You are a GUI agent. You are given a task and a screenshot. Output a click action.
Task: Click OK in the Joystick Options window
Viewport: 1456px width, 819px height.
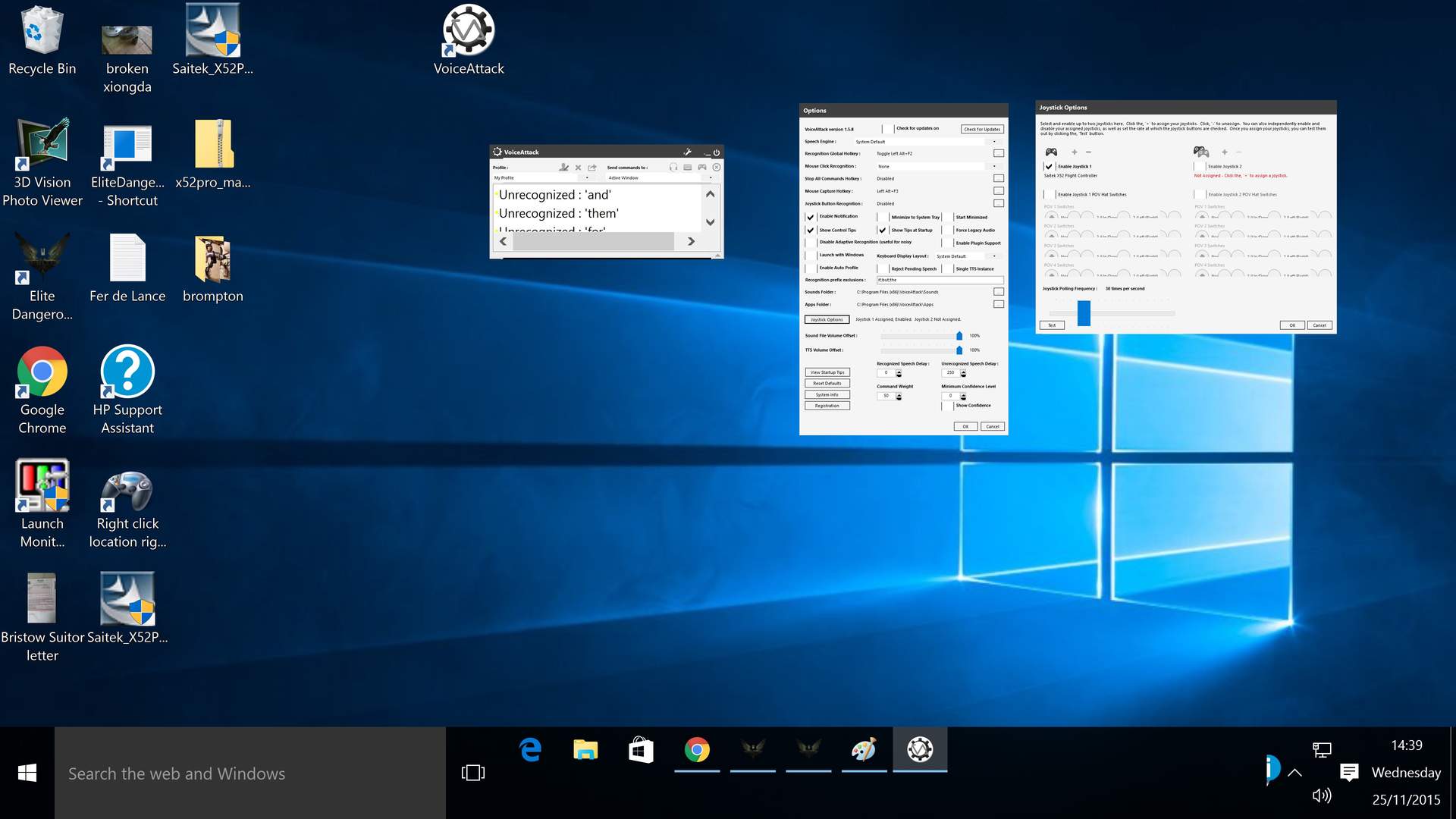(x=1292, y=325)
